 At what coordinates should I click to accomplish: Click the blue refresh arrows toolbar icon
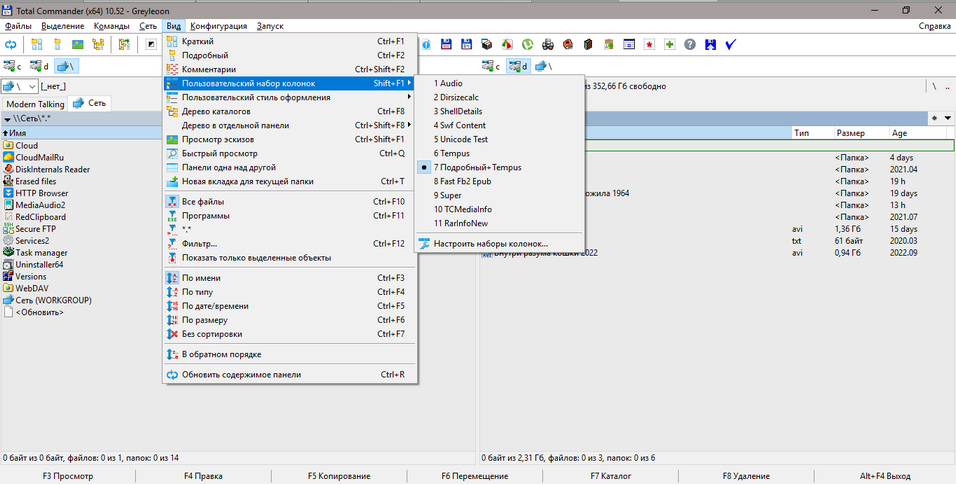[x=10, y=44]
